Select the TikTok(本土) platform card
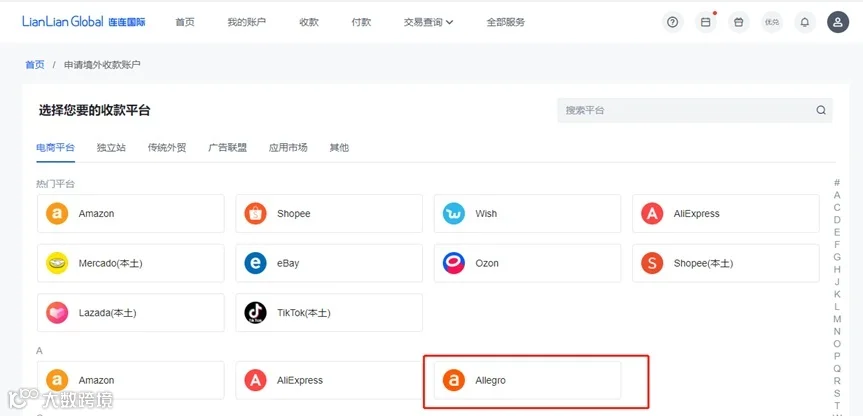The width and height of the screenshot is (863, 416). coord(329,313)
